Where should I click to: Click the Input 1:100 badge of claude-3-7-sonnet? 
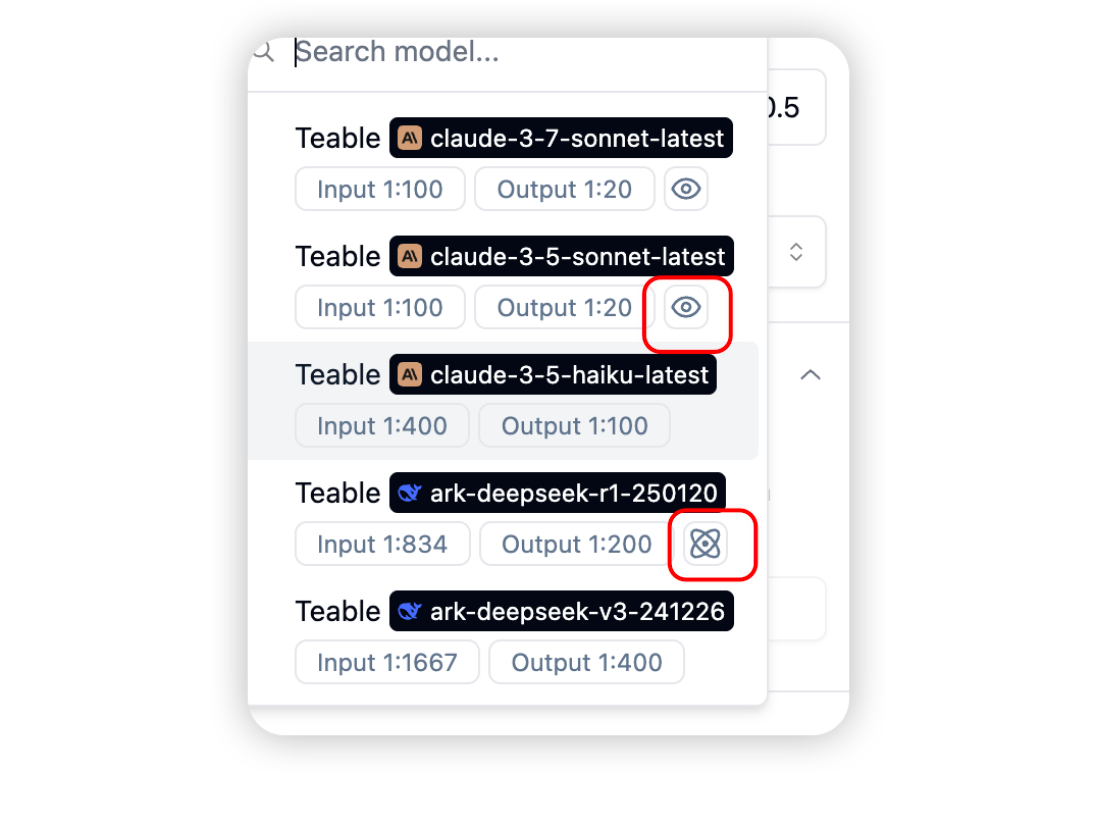(x=380, y=189)
